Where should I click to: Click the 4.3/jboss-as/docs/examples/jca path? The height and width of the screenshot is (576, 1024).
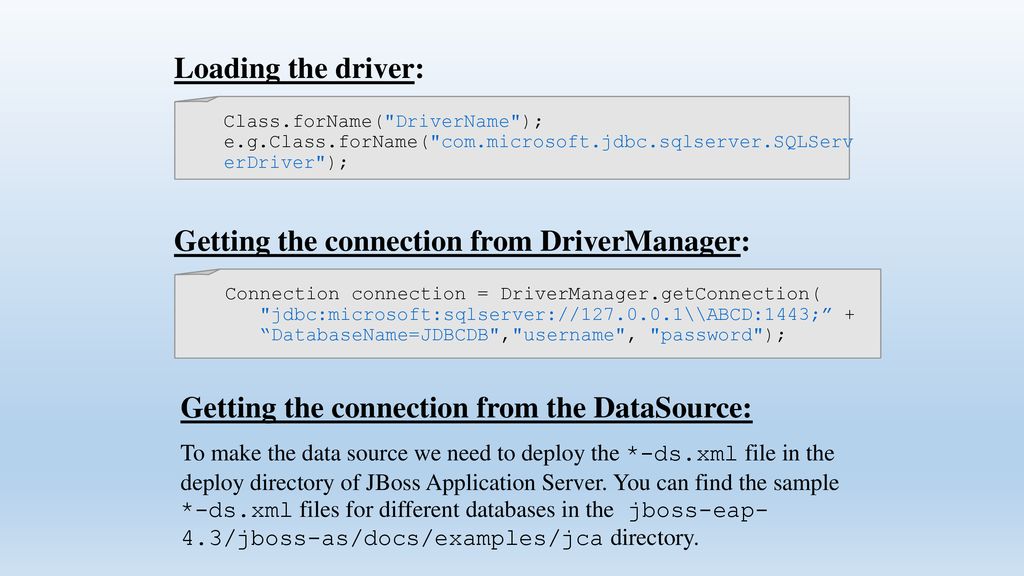click(392, 539)
